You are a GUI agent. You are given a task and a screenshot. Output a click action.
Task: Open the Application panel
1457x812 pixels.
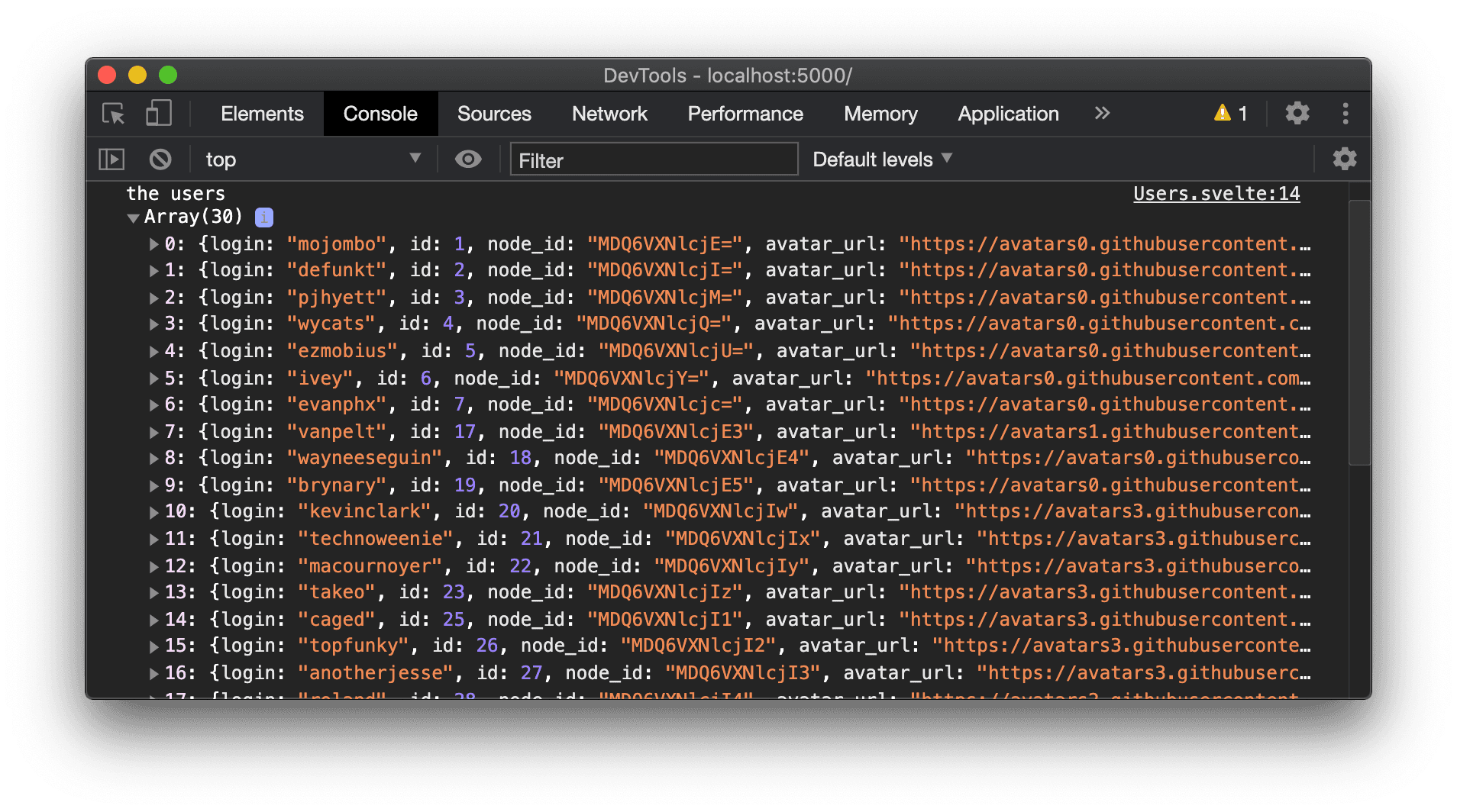click(1007, 113)
